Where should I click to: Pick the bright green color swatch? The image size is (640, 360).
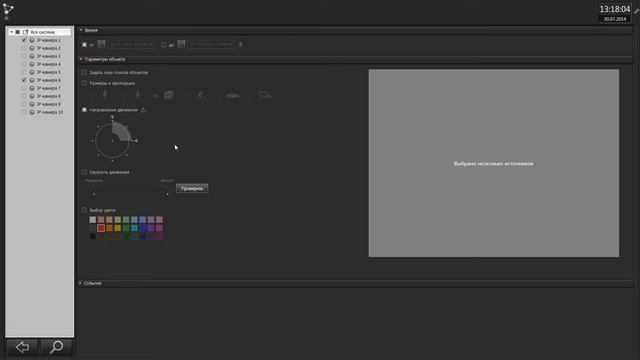pos(126,228)
